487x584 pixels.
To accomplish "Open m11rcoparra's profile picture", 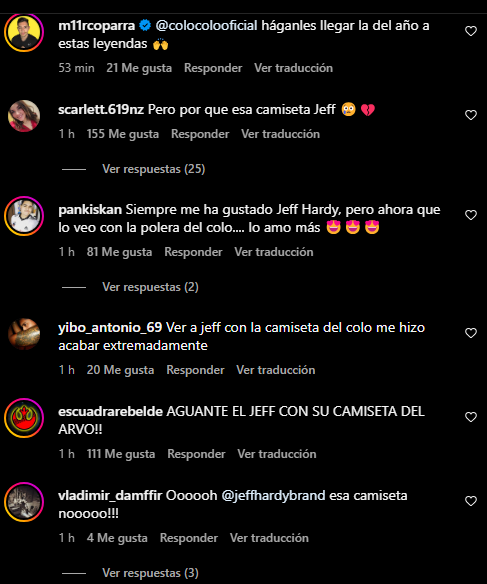I will point(24,32).
